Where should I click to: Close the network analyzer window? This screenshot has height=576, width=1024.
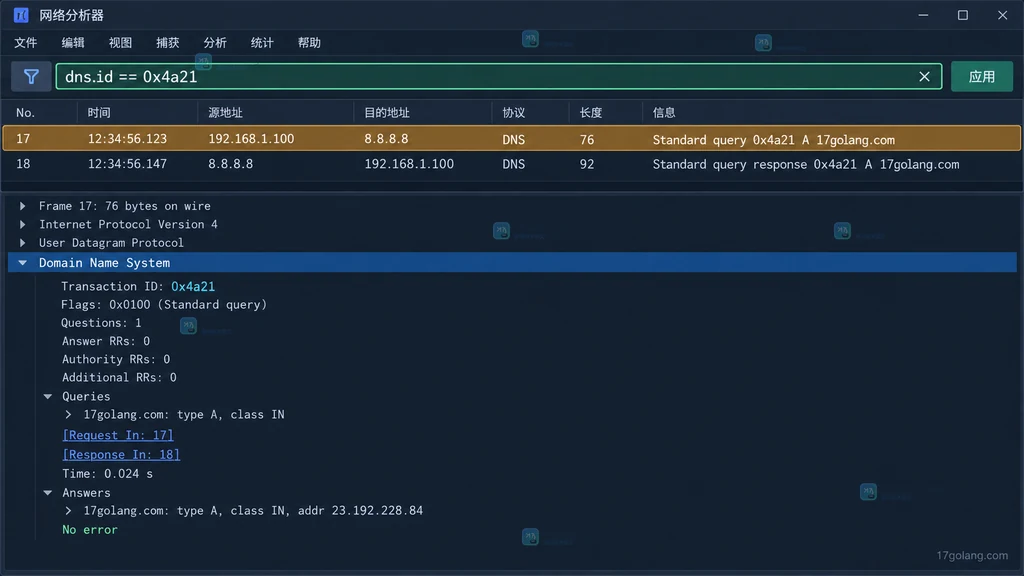click(x=1002, y=15)
